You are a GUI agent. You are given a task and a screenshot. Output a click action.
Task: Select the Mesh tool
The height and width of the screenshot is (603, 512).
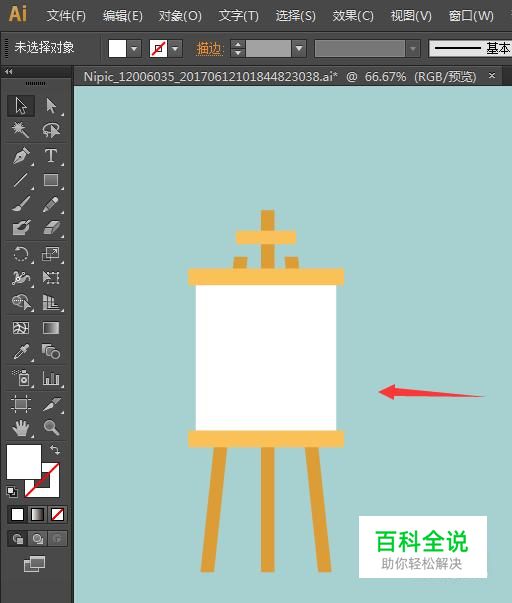tap(21, 328)
